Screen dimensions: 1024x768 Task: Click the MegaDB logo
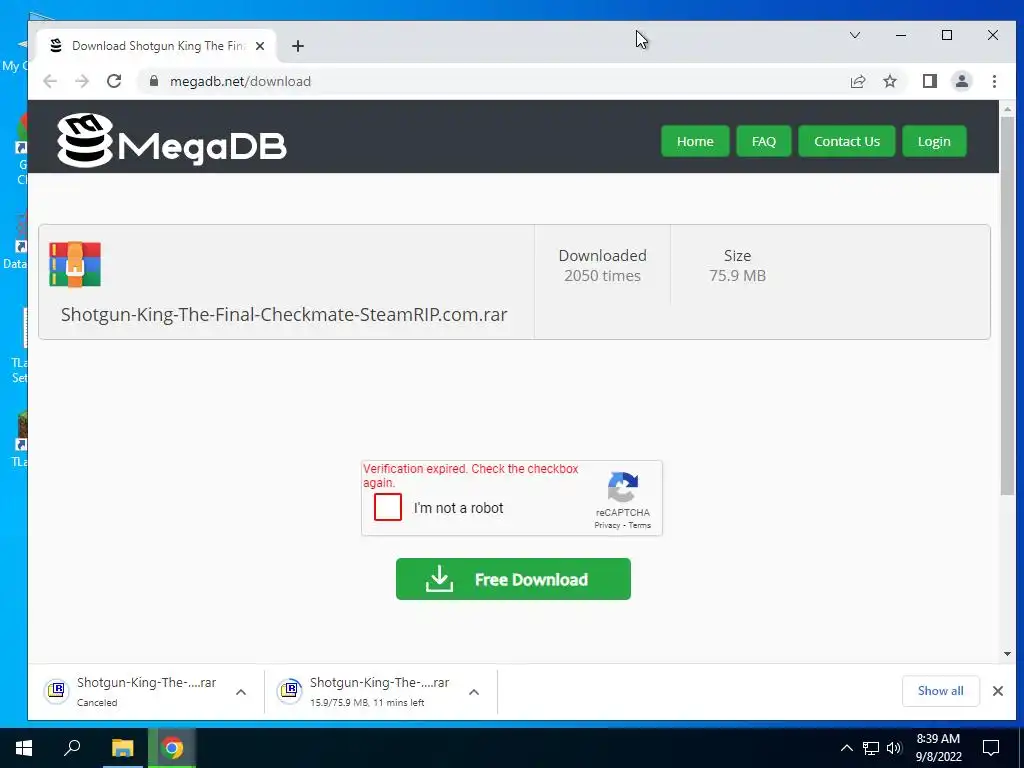[172, 140]
